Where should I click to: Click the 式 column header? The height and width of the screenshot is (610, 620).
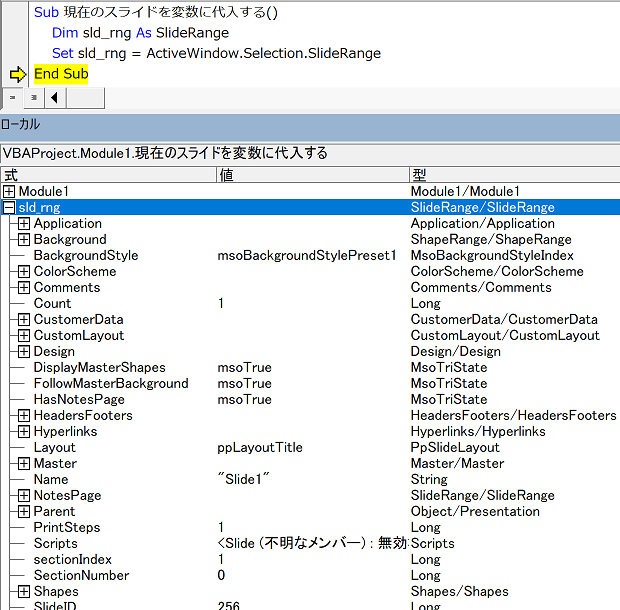click(108, 175)
